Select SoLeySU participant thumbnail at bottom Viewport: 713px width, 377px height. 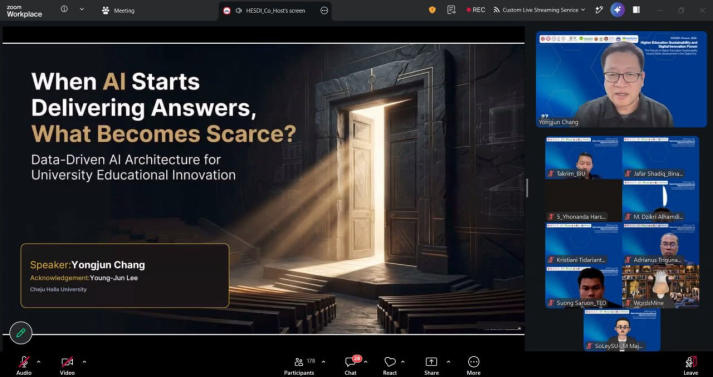pyautogui.click(x=622, y=330)
